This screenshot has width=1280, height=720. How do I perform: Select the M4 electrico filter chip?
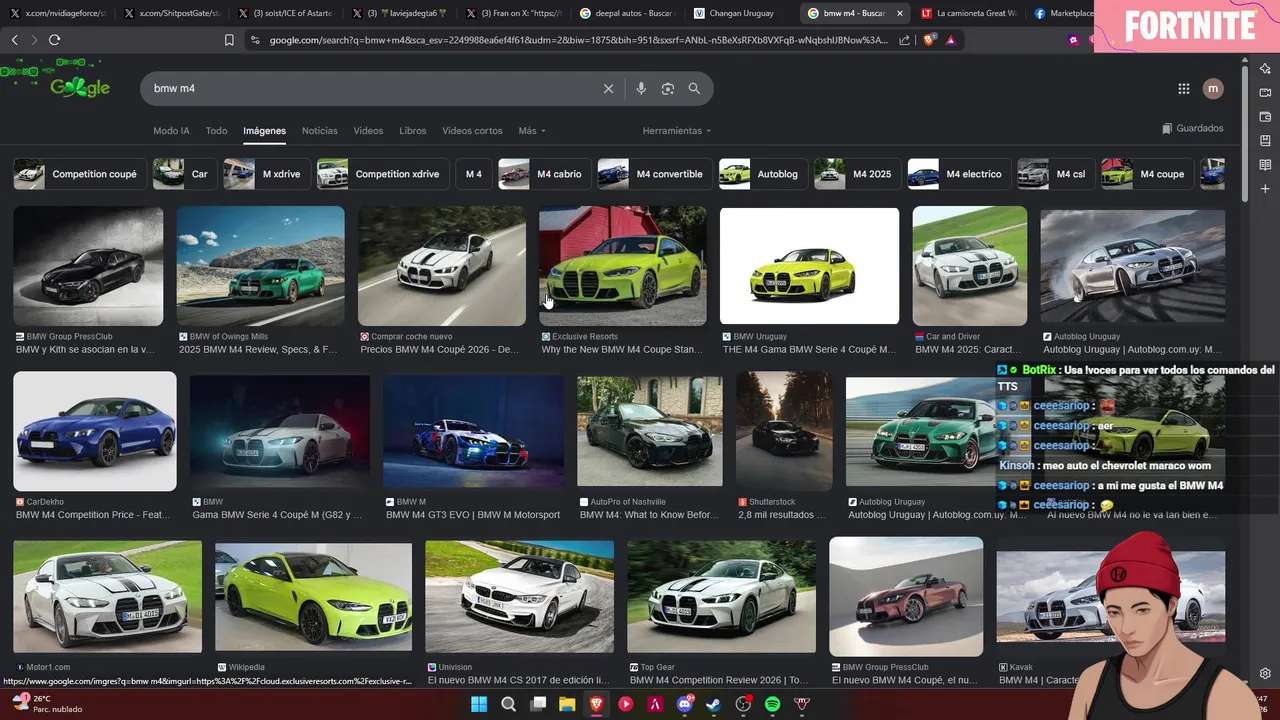(958, 174)
